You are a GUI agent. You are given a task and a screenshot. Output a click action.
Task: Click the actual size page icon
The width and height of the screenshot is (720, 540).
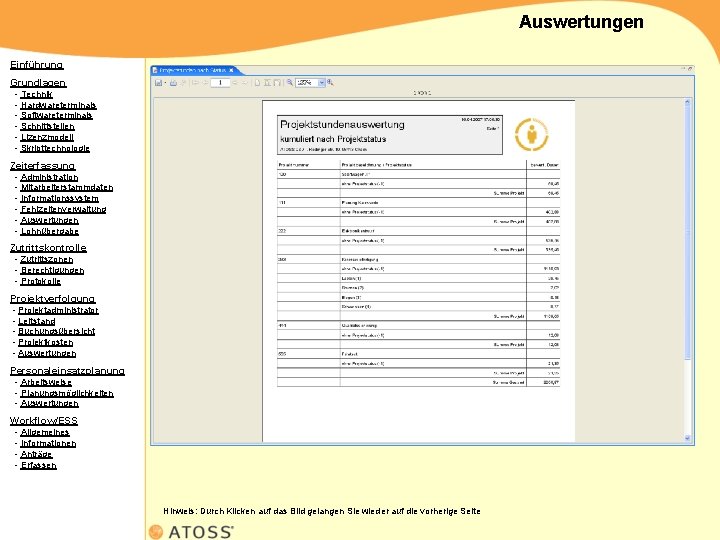(257, 83)
